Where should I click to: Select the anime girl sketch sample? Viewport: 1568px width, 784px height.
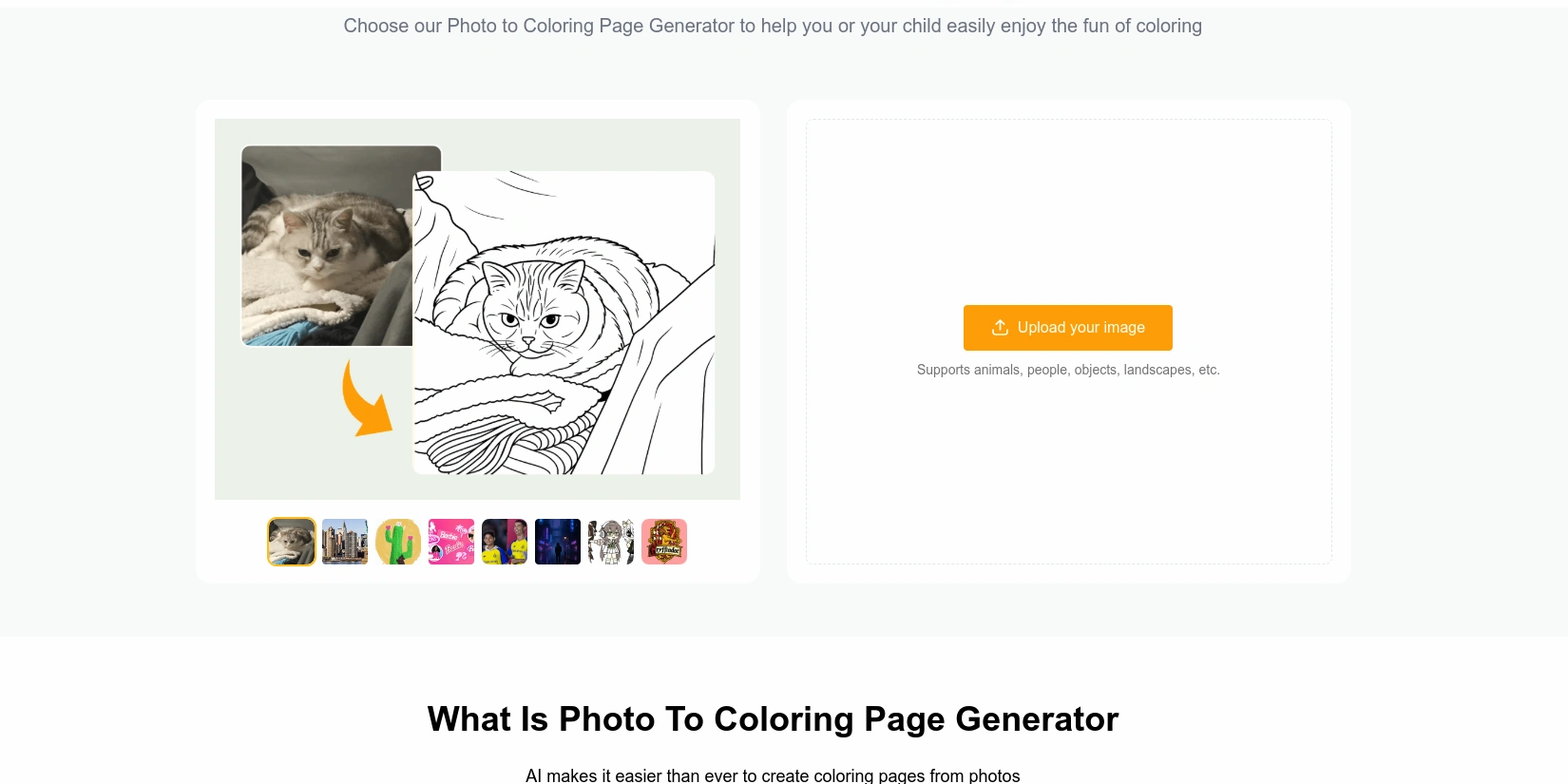[611, 542]
